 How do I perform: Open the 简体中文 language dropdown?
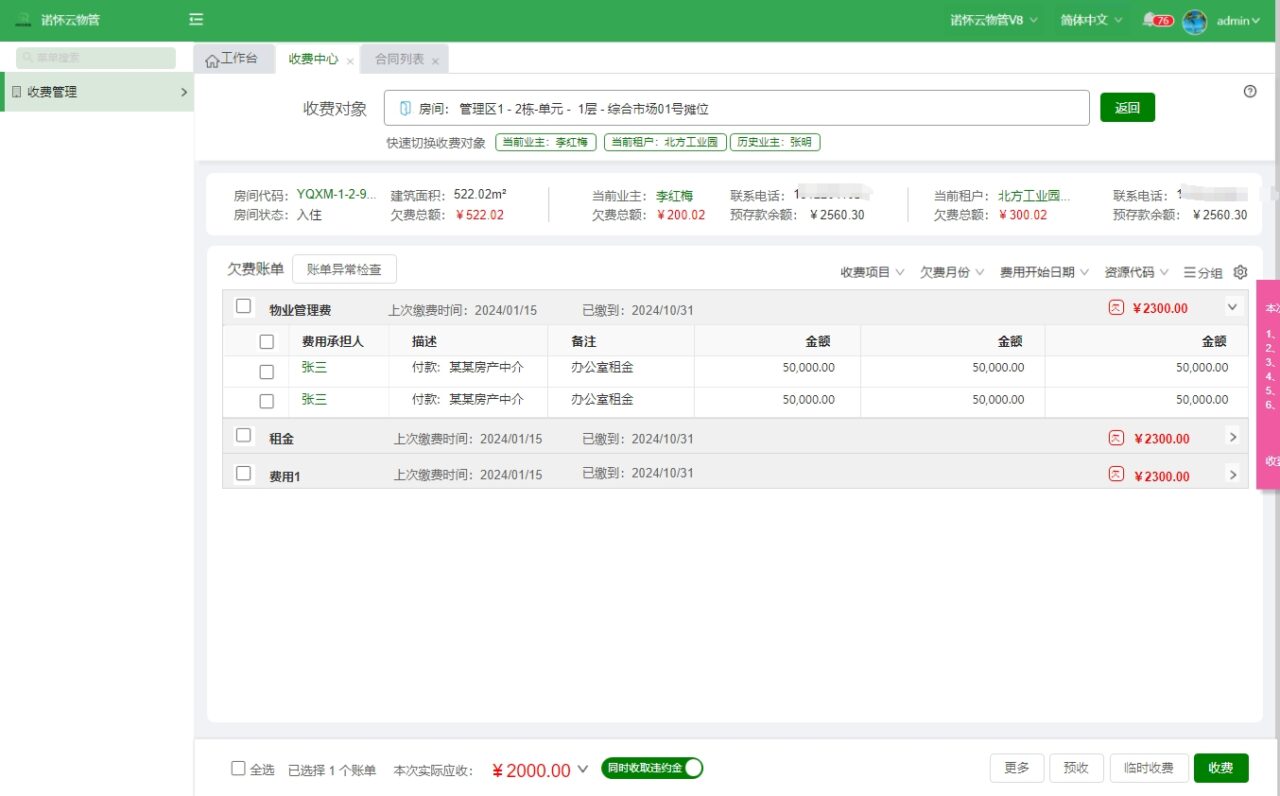1092,20
